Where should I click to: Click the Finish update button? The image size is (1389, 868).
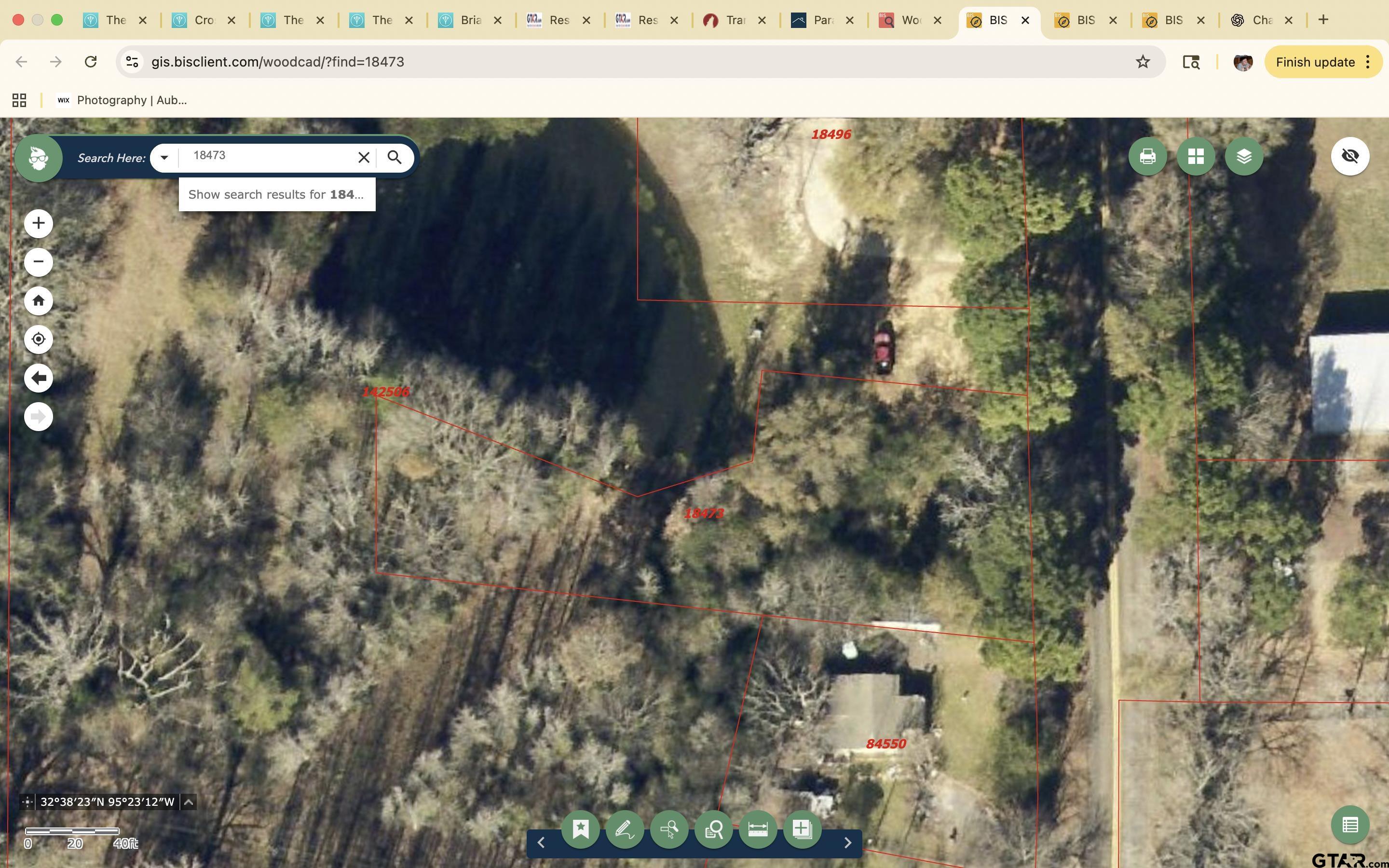tap(1315, 62)
